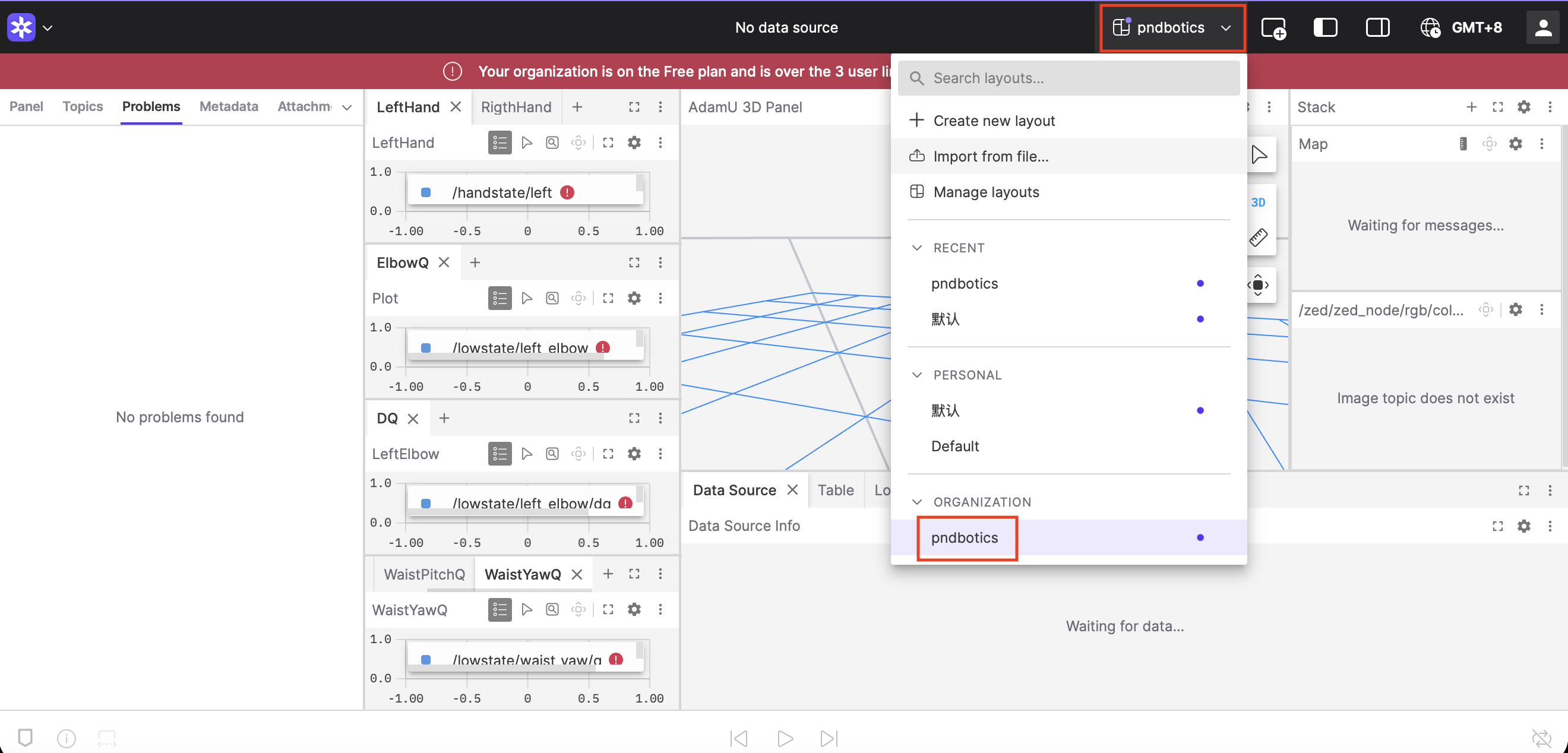Choose Create new layout
Viewport: 1568px width, 753px height.
coord(1069,121)
